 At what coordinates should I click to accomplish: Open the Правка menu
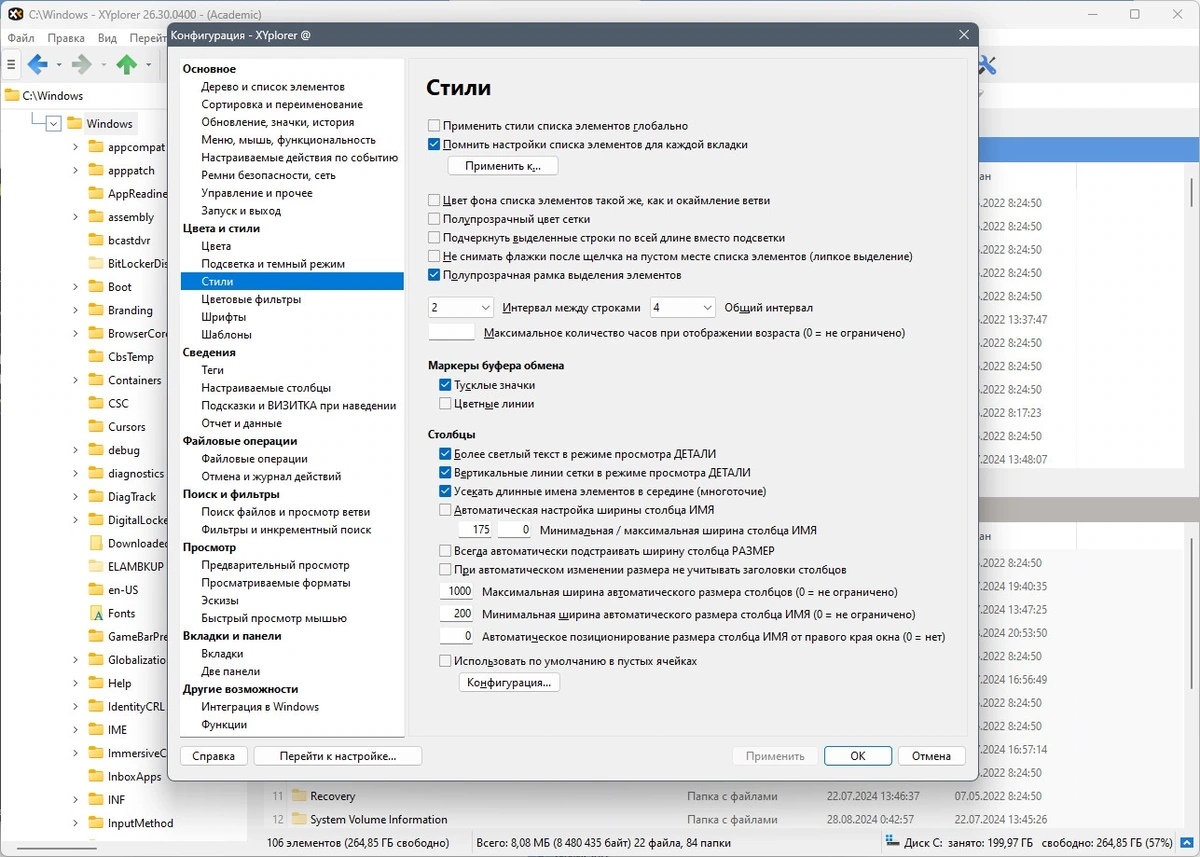tap(66, 38)
